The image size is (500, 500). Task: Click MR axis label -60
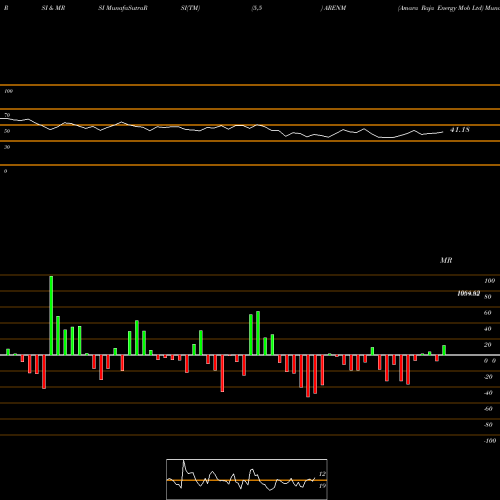point(488,409)
